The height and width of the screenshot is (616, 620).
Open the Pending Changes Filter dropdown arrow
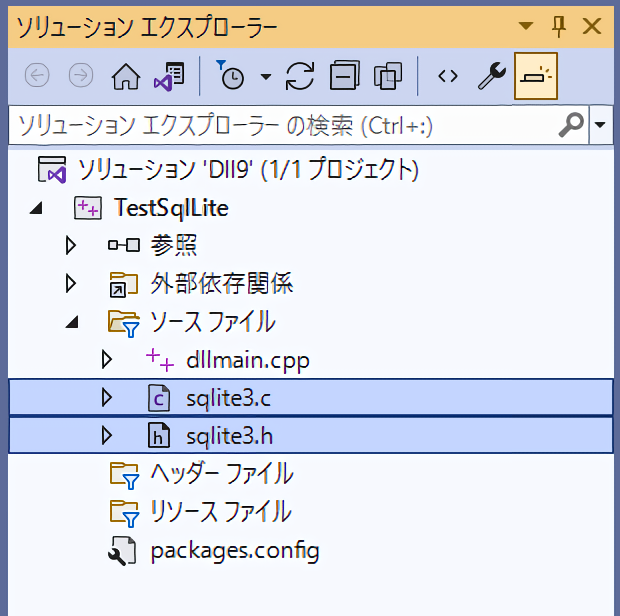point(265,77)
